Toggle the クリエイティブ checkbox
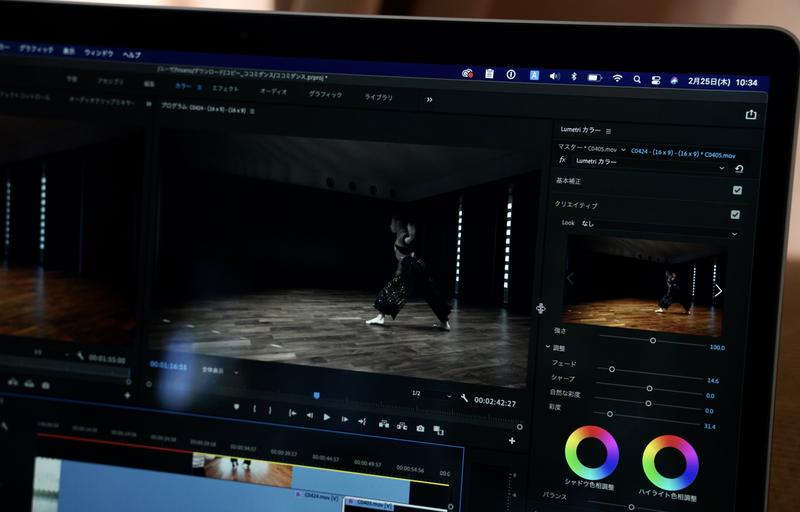 736,214
